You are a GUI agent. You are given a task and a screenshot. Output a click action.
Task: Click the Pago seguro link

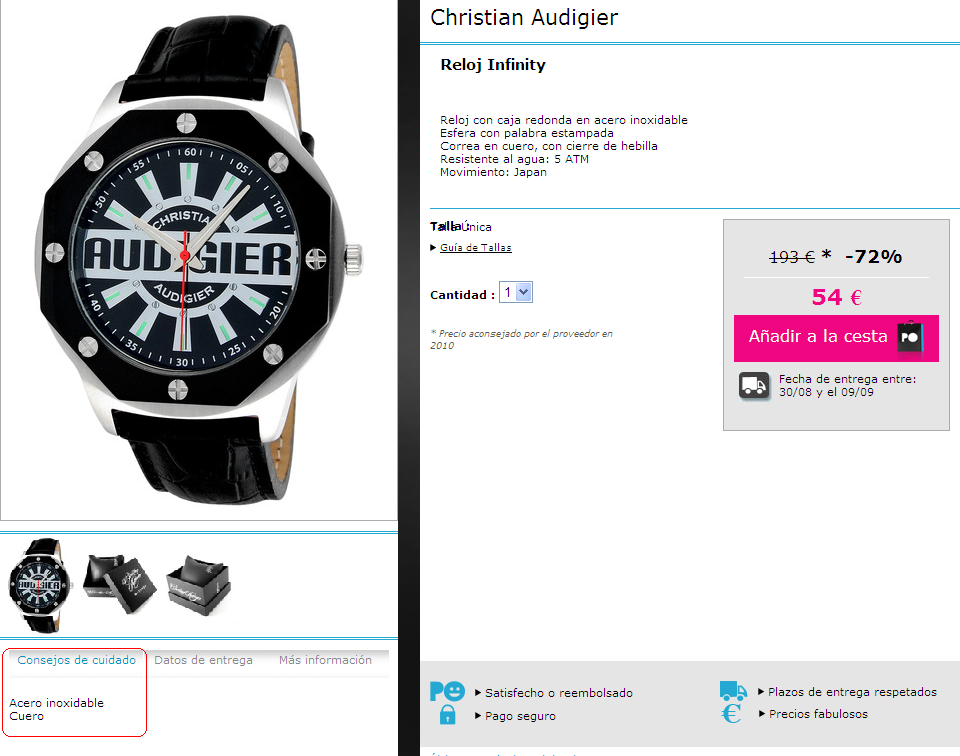click(x=520, y=716)
